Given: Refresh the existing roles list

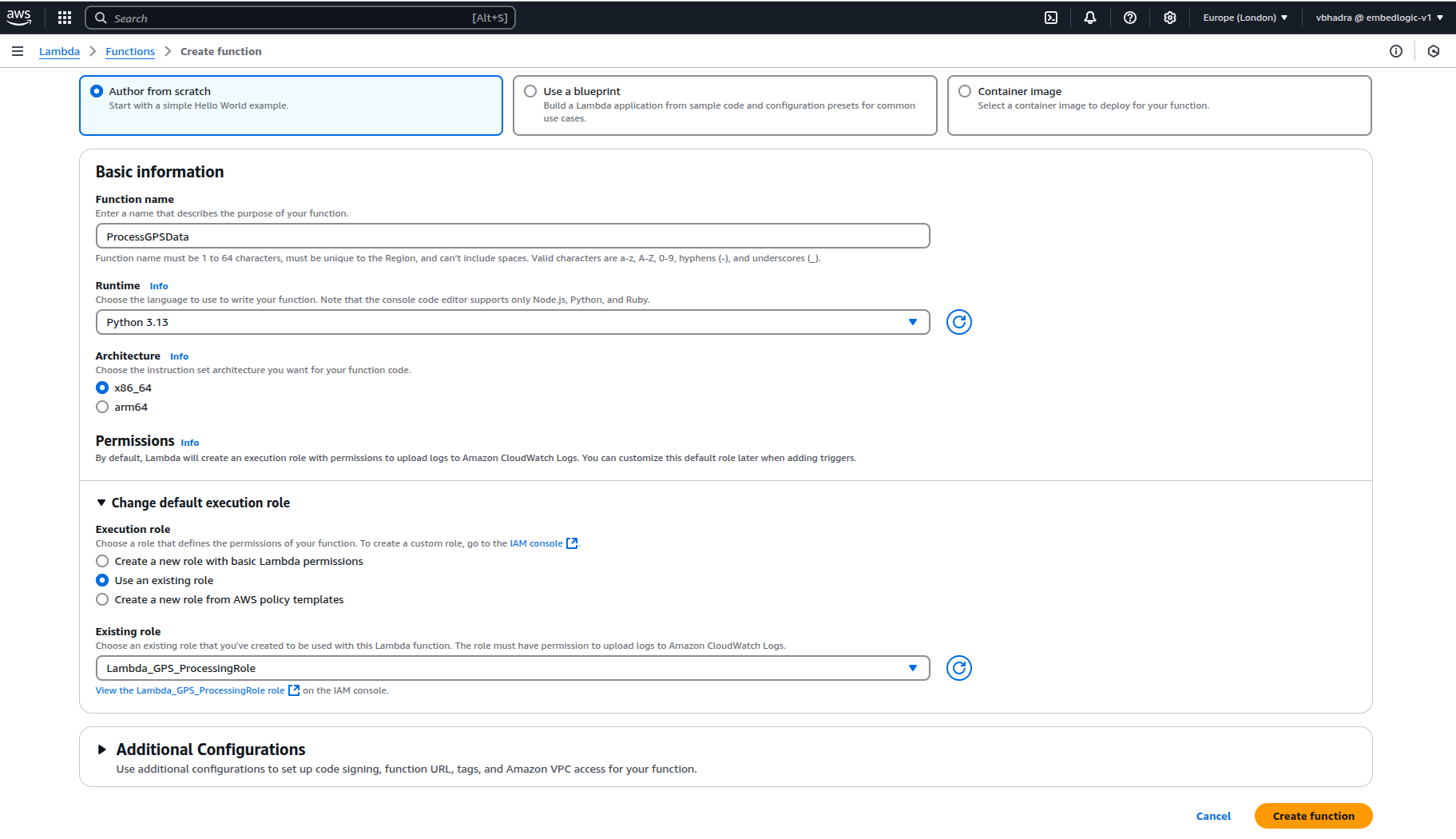Looking at the screenshot, I should click(958, 668).
